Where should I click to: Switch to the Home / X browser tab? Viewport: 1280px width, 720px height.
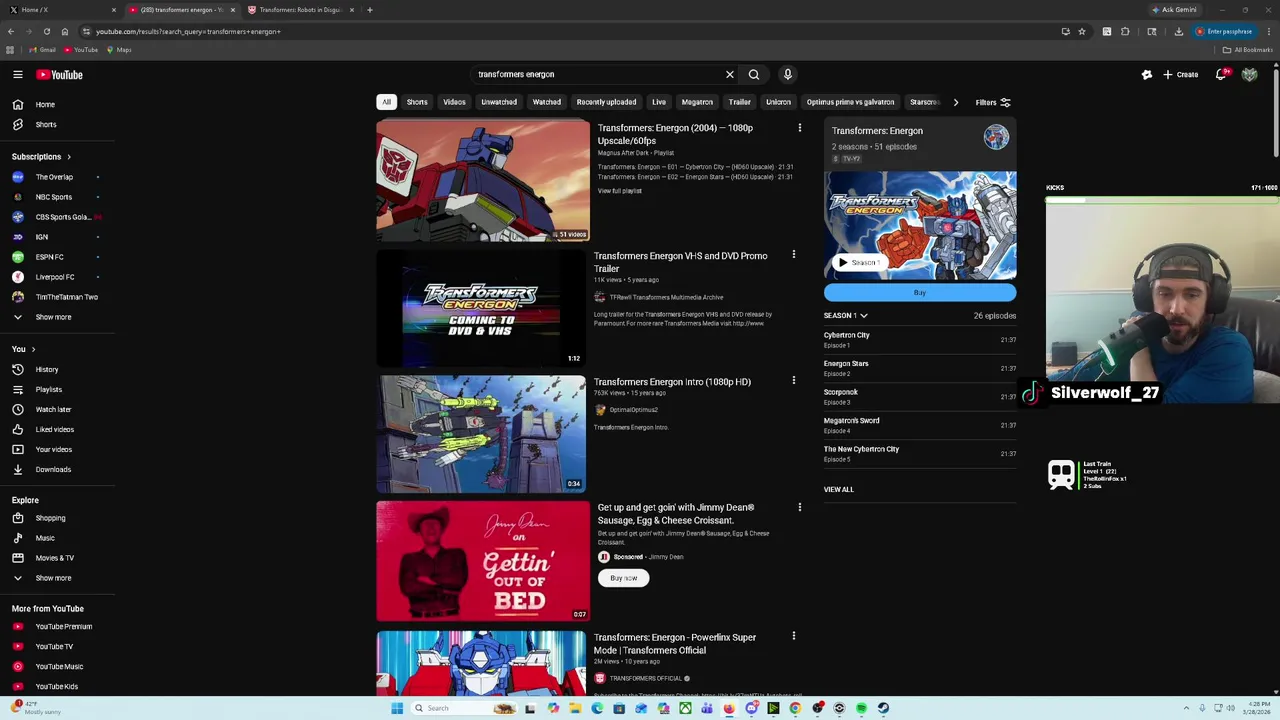point(60,10)
